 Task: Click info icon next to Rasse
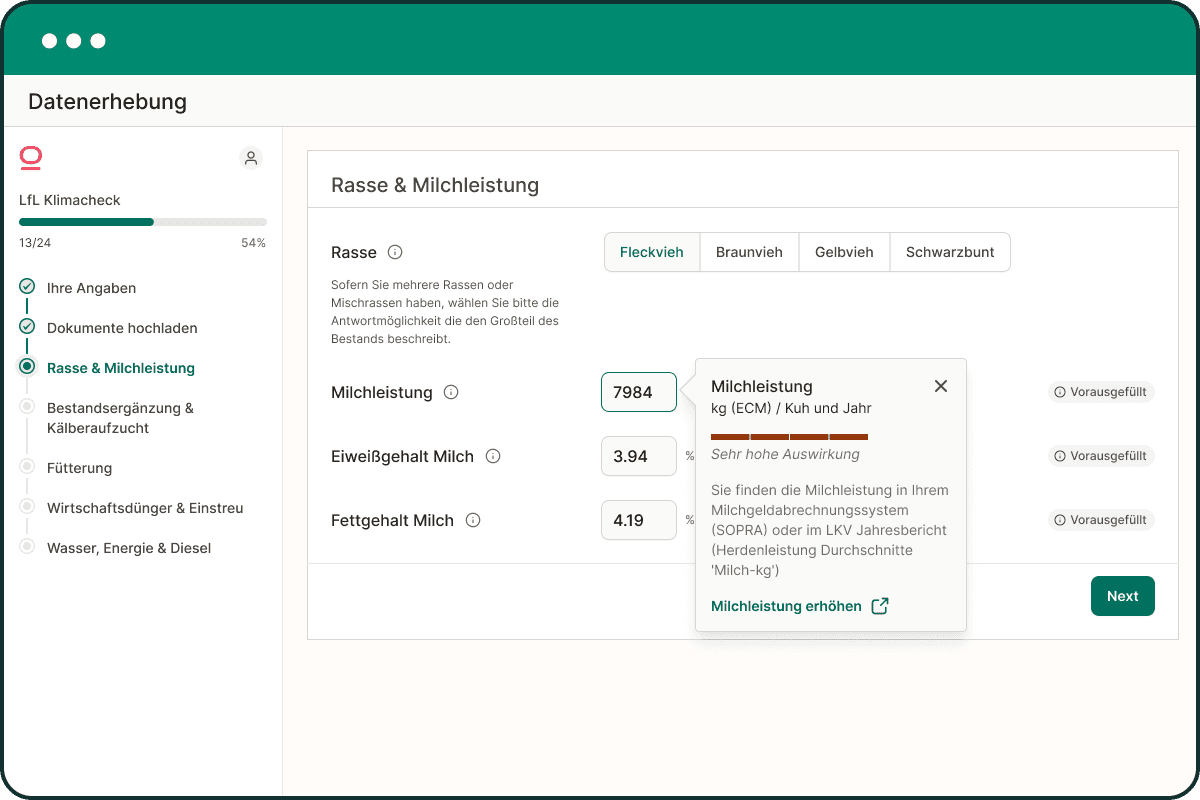[395, 252]
